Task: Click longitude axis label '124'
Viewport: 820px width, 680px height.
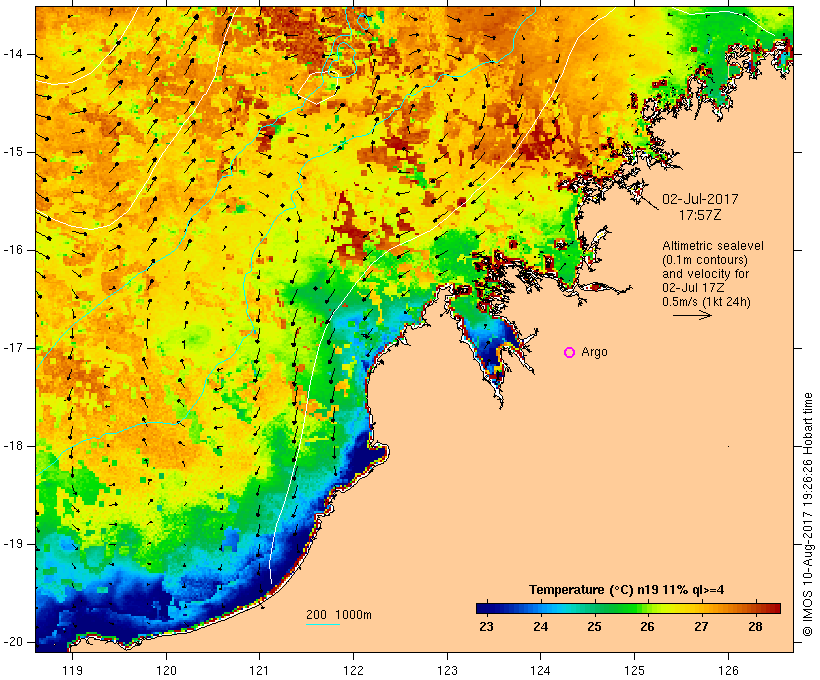Action: pos(541,670)
